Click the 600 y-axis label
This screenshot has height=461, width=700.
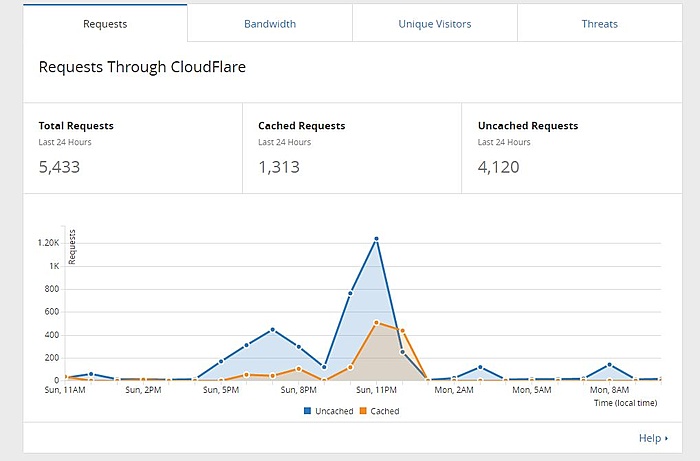(52, 311)
